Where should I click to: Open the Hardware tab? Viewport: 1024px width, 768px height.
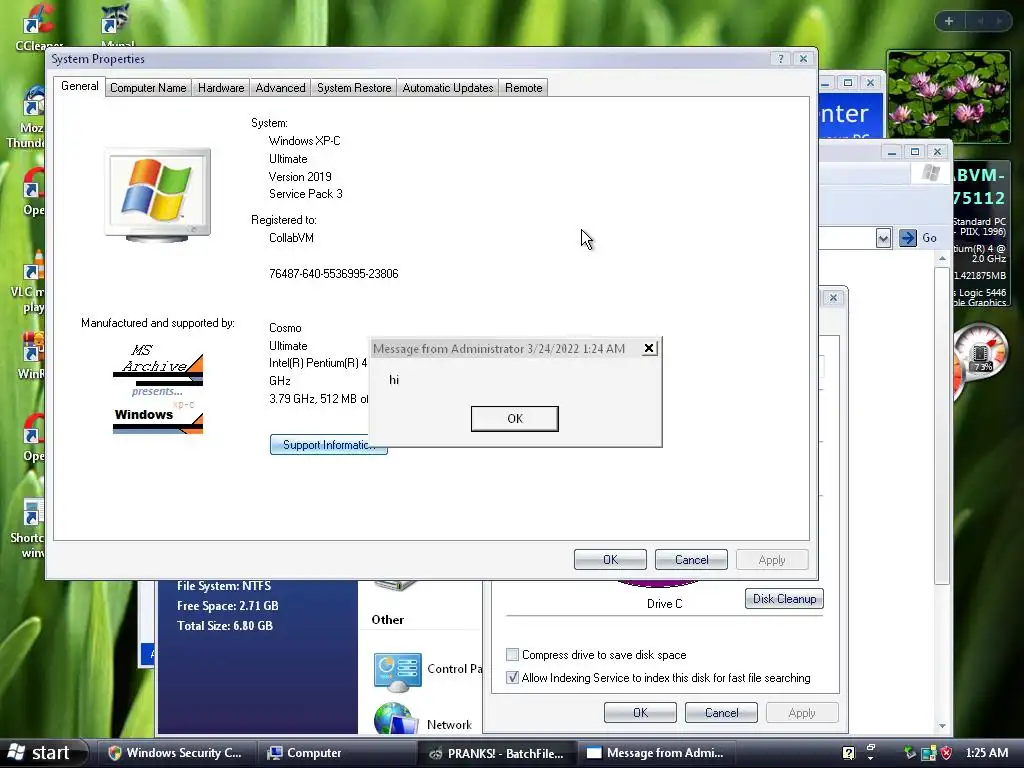(221, 88)
